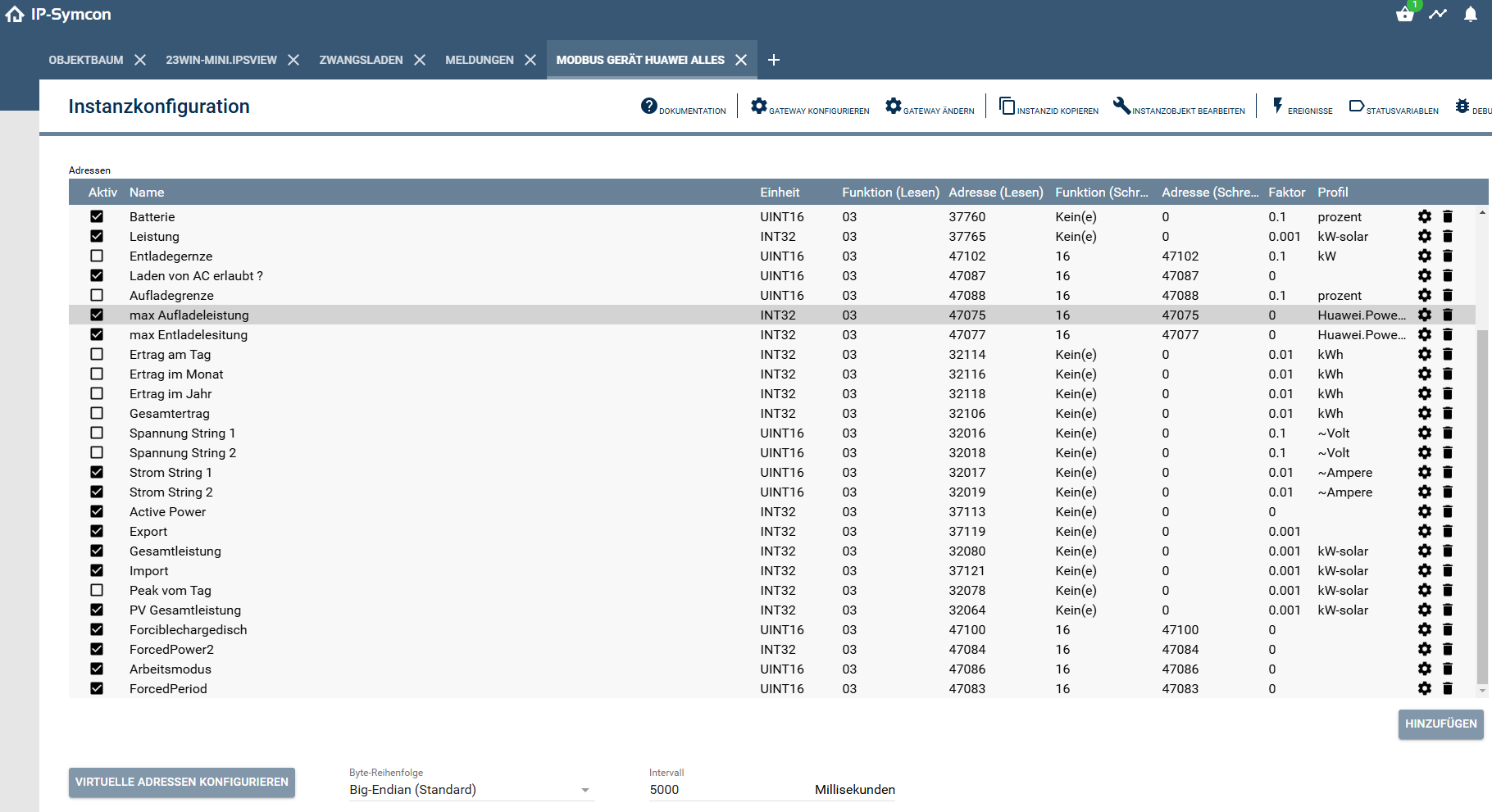Open the notification bell icon
1492x812 pixels.
tap(1471, 15)
